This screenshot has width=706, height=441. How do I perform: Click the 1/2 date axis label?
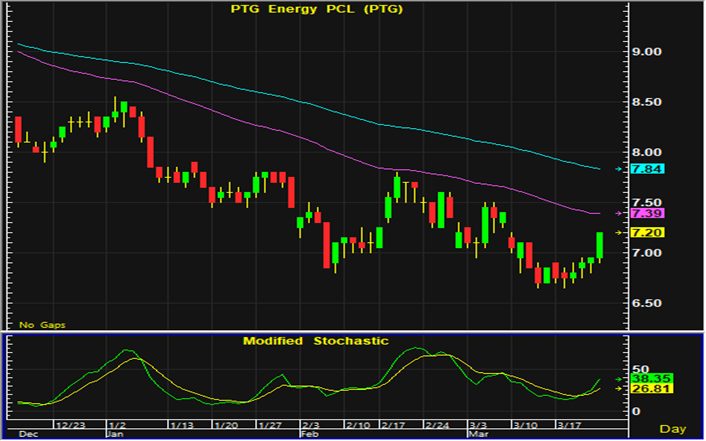[117, 425]
